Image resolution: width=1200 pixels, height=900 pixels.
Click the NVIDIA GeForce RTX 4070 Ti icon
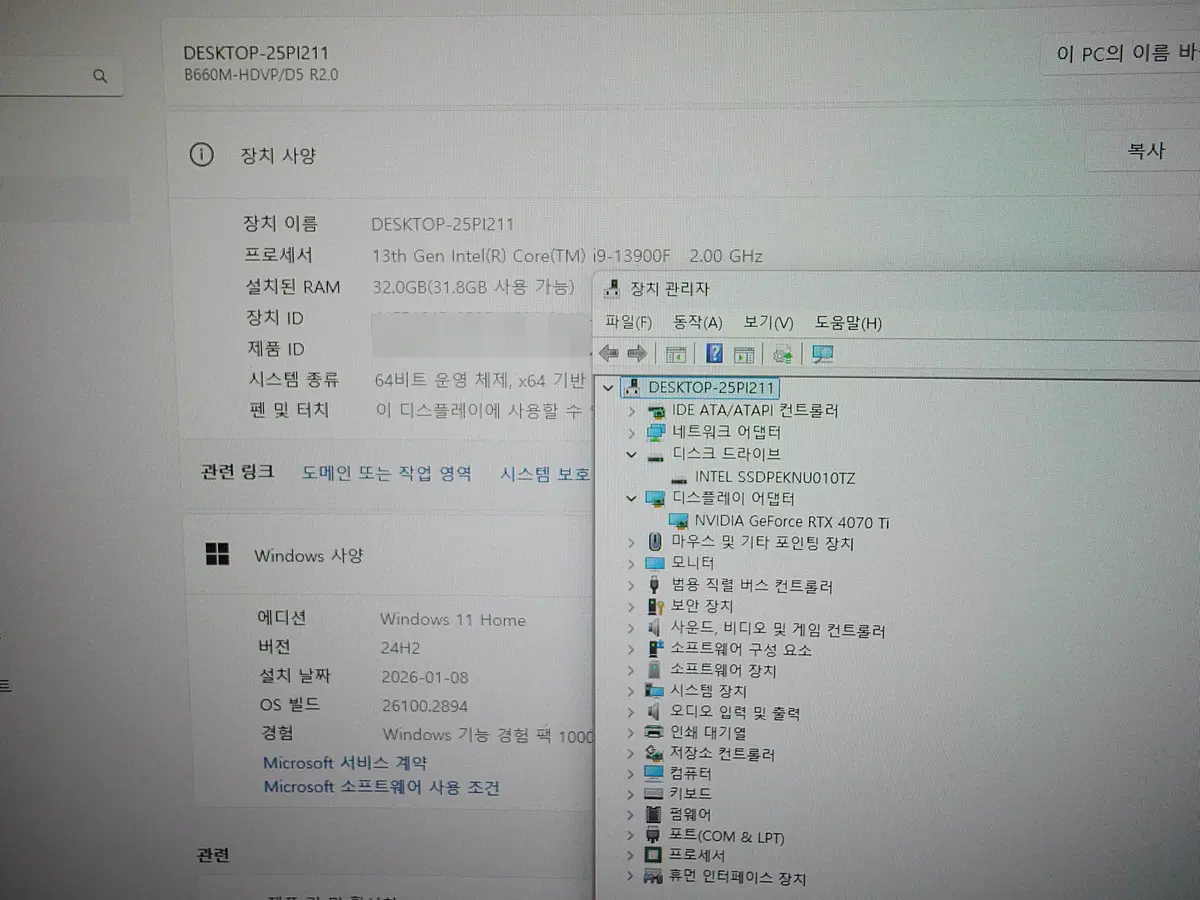678,522
